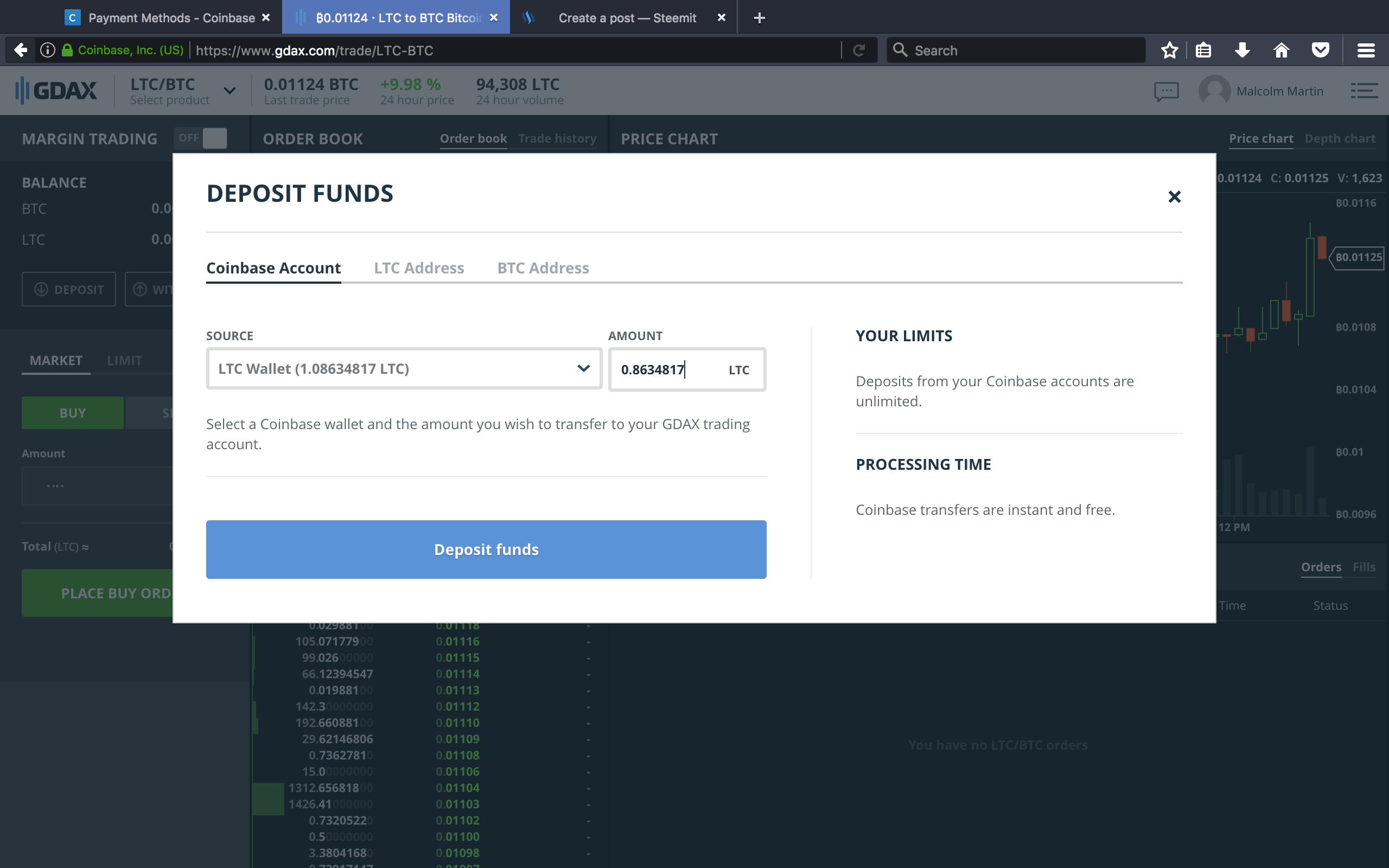Image resolution: width=1389 pixels, height=868 pixels.
Task: Go to the browser home icon
Action: [1281, 50]
